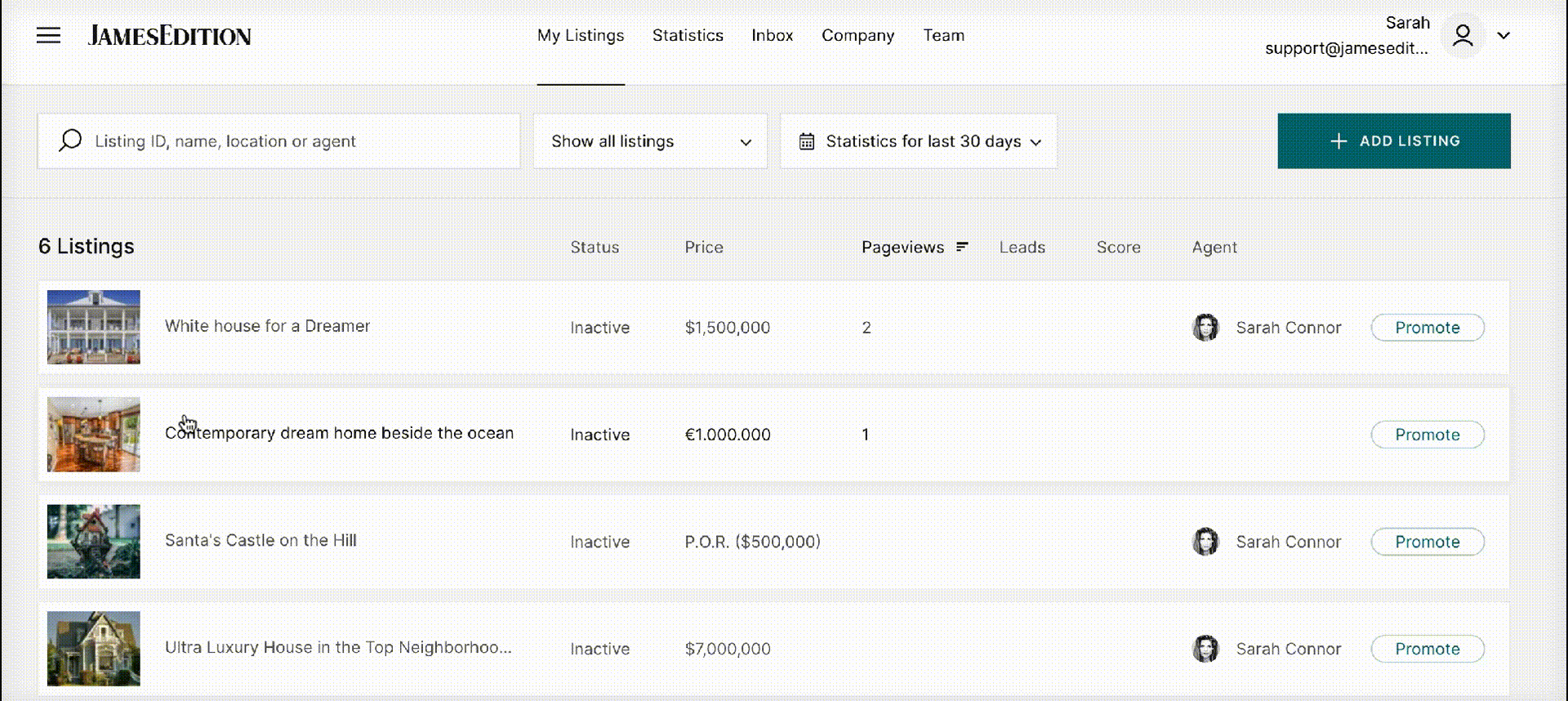Sort by Leads column header
The width and height of the screenshot is (1568, 701).
pos(1022,247)
